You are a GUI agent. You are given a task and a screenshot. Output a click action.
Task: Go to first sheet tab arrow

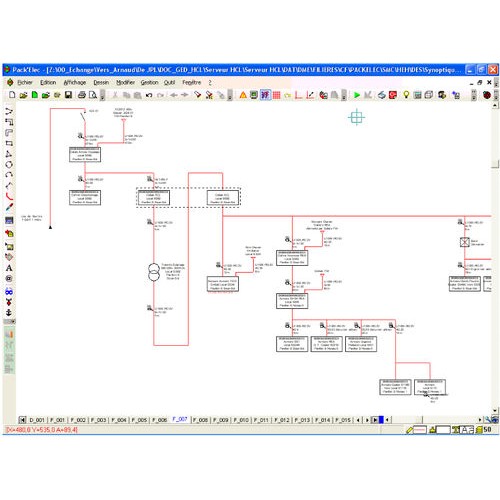22,420
